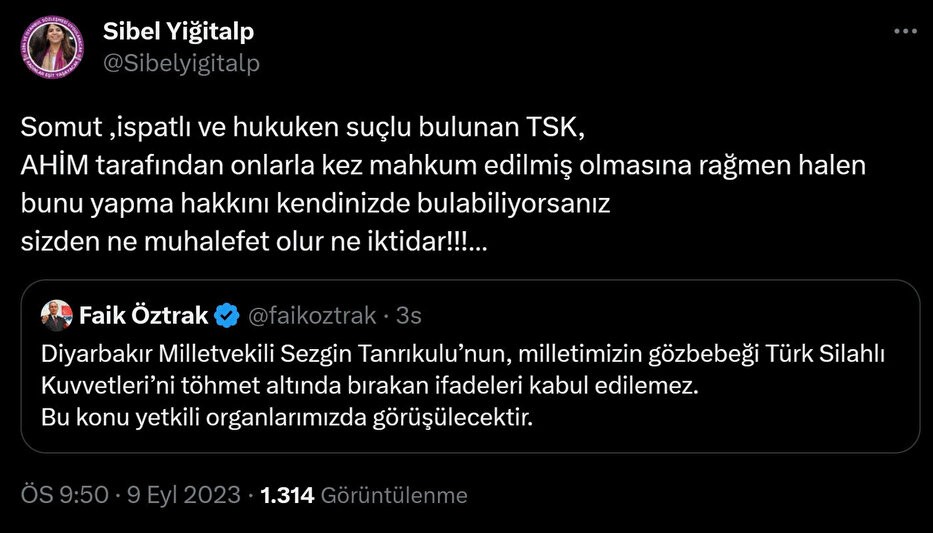Open the three-dot more options menu
Screen dimensions: 933x533
[904, 31]
